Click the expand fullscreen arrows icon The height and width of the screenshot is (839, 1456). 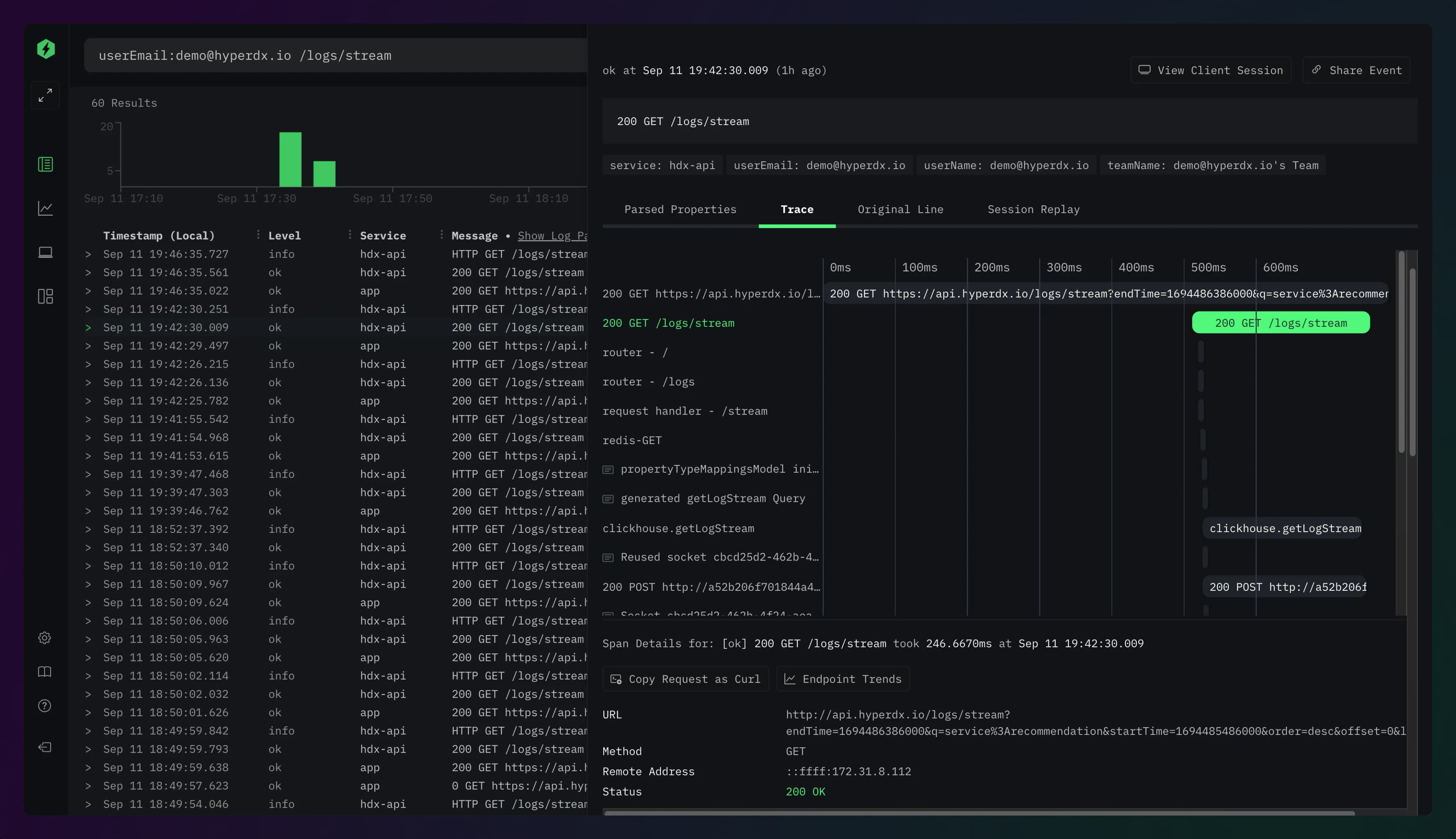click(45, 95)
